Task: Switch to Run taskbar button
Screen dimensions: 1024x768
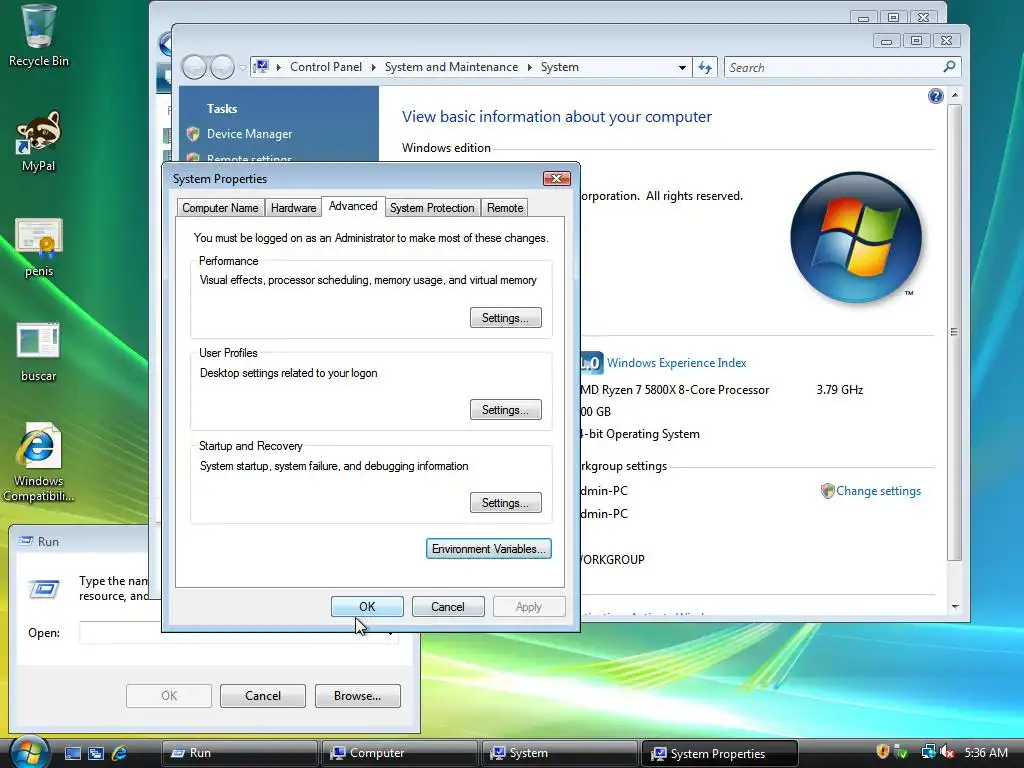Action: pyautogui.click(x=239, y=753)
